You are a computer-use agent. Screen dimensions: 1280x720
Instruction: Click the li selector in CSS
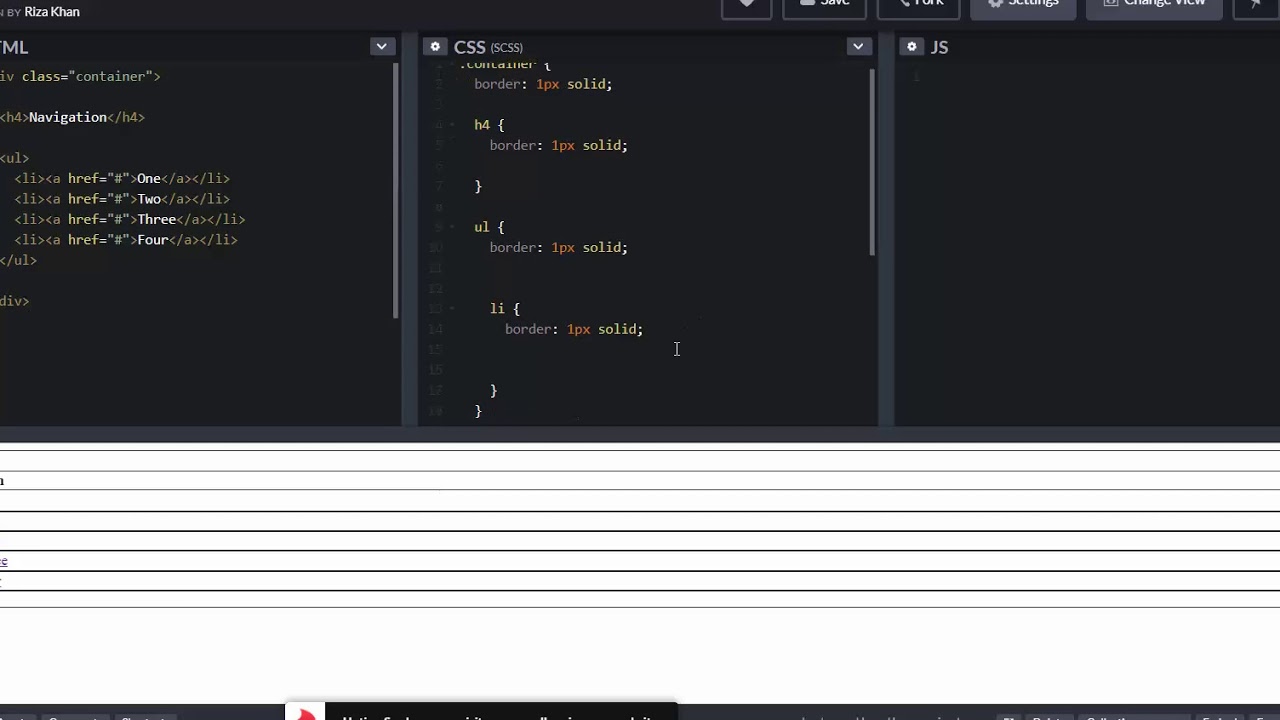pos(497,309)
